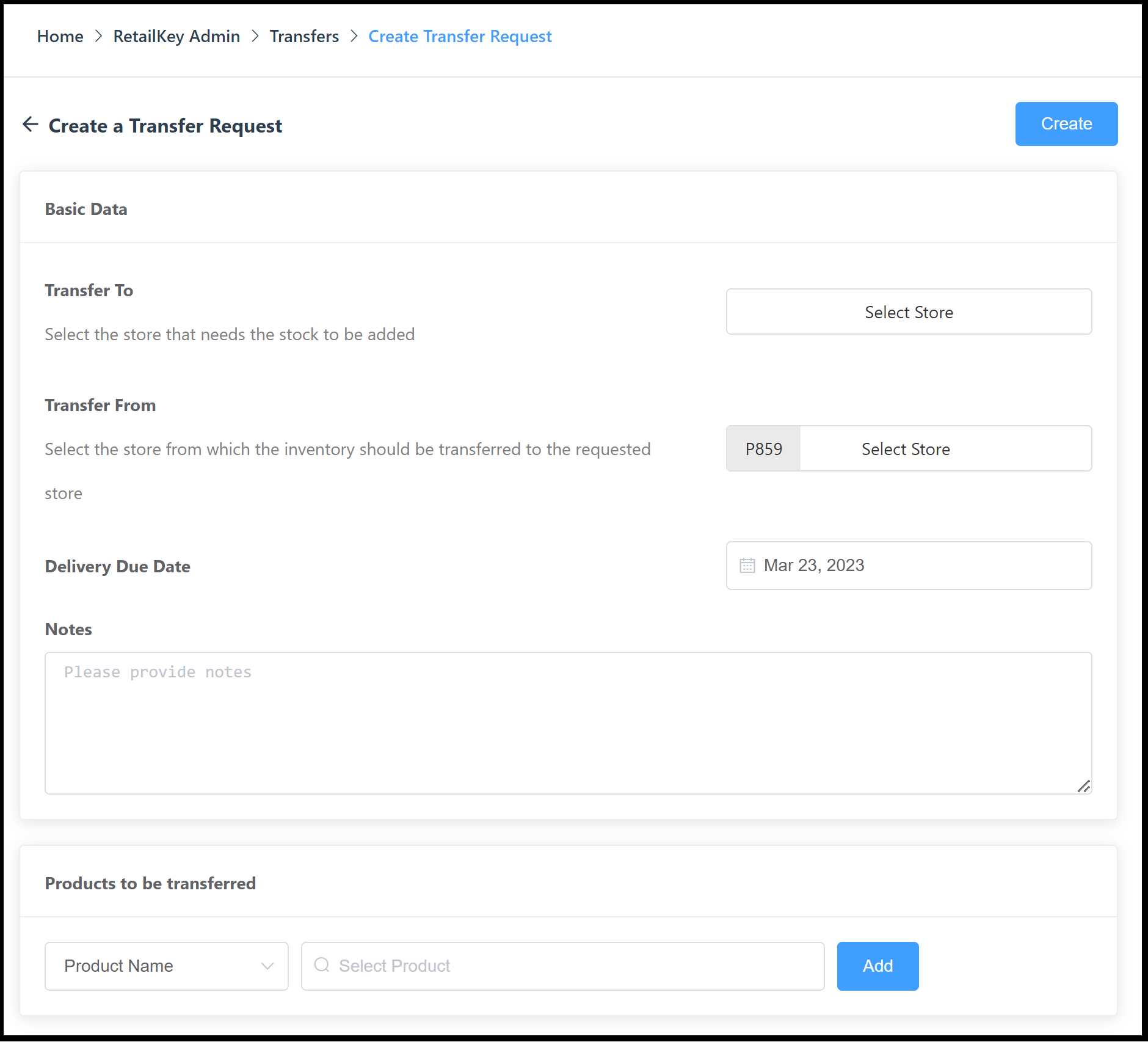Click the chevron separating Home and RetailKey Admin
The width and height of the screenshot is (1148, 1042).
point(98,37)
